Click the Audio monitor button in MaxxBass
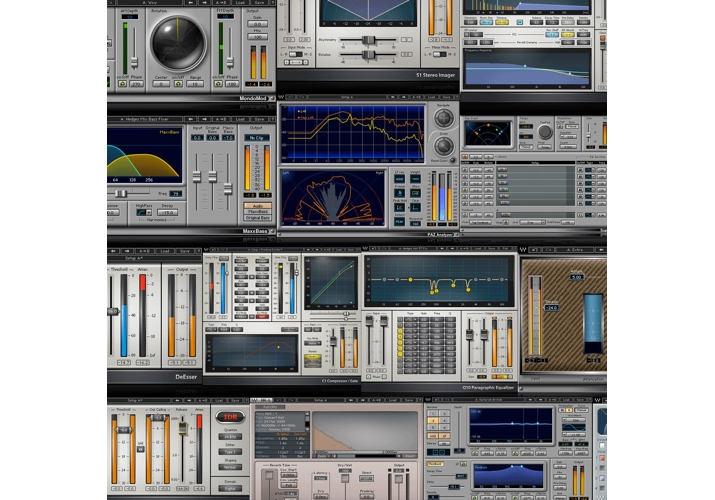 point(258,206)
